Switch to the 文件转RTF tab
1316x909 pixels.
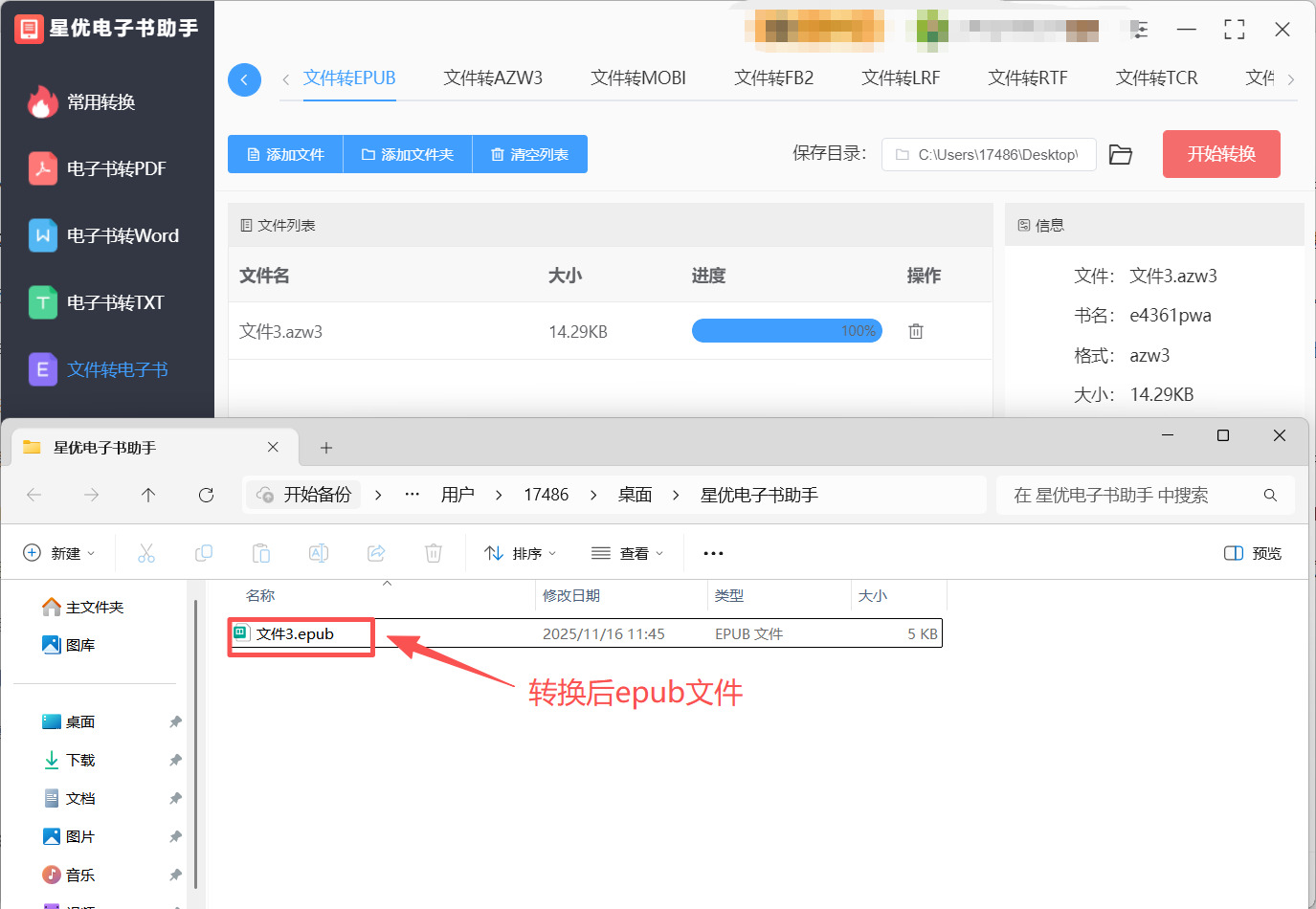coord(1028,78)
